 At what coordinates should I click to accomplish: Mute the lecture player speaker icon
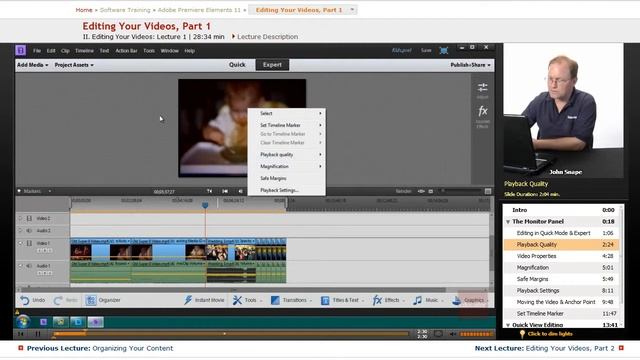click(x=453, y=334)
